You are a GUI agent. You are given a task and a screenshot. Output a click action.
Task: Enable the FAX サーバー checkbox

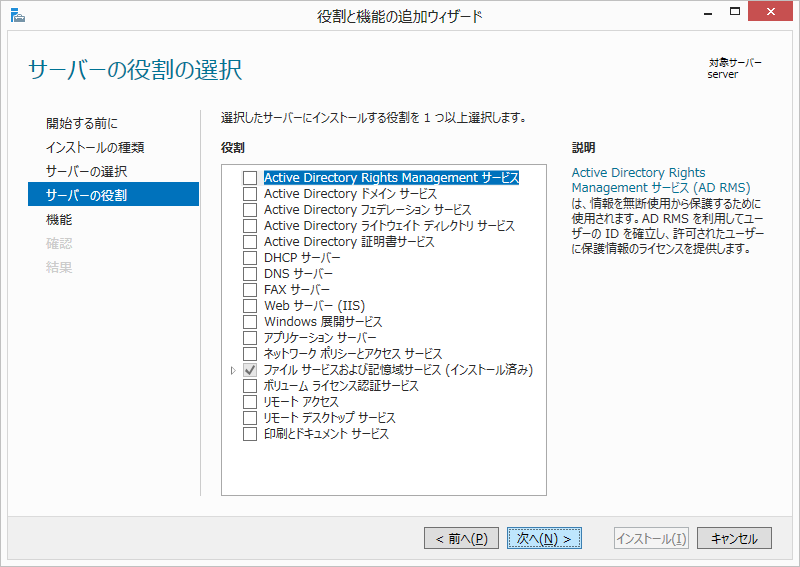tap(250, 290)
